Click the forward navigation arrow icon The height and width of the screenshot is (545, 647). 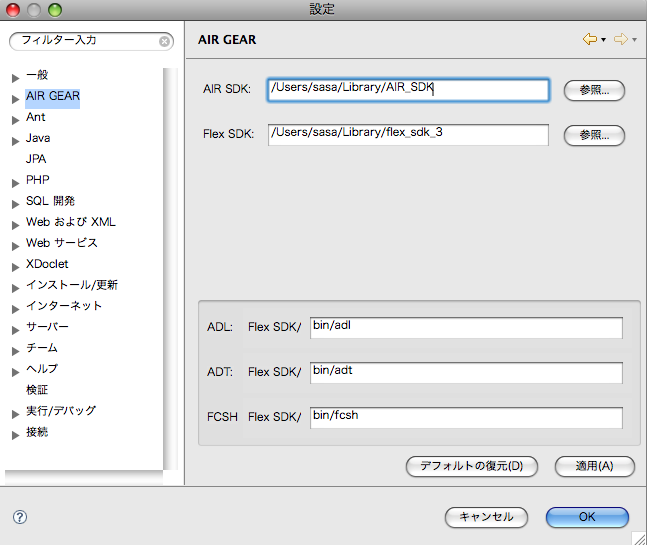click(620, 40)
